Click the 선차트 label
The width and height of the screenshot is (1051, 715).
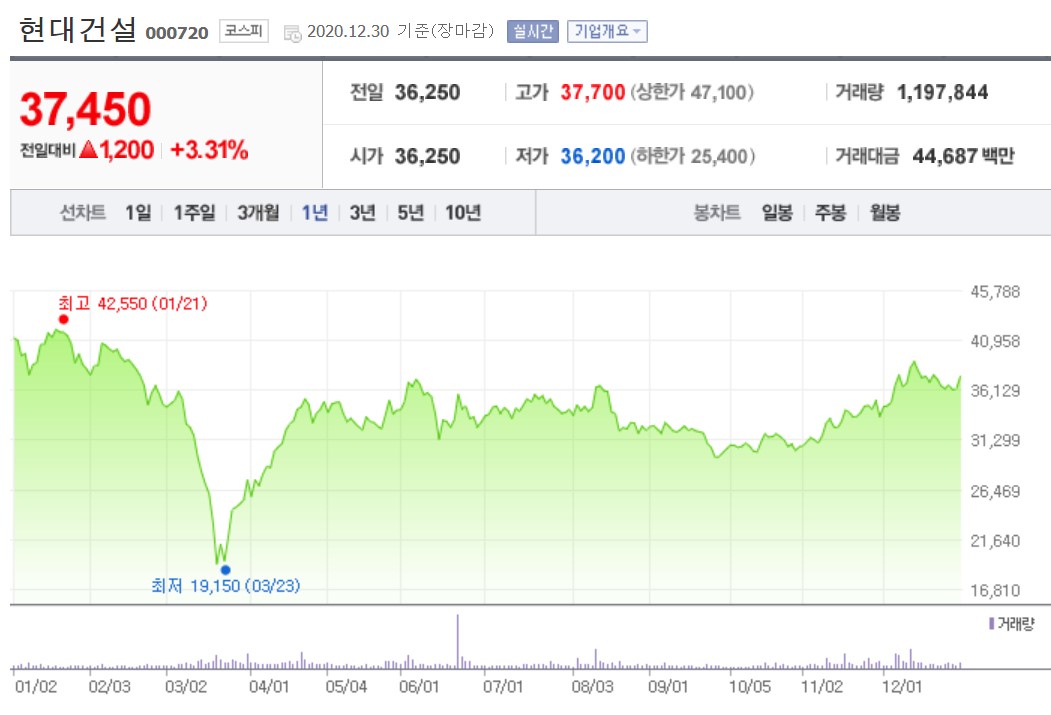(83, 213)
